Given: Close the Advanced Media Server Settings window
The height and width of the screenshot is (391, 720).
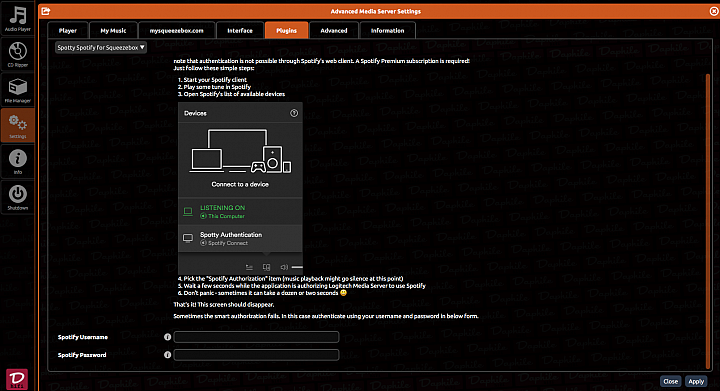Looking at the screenshot, I should pos(714,11).
